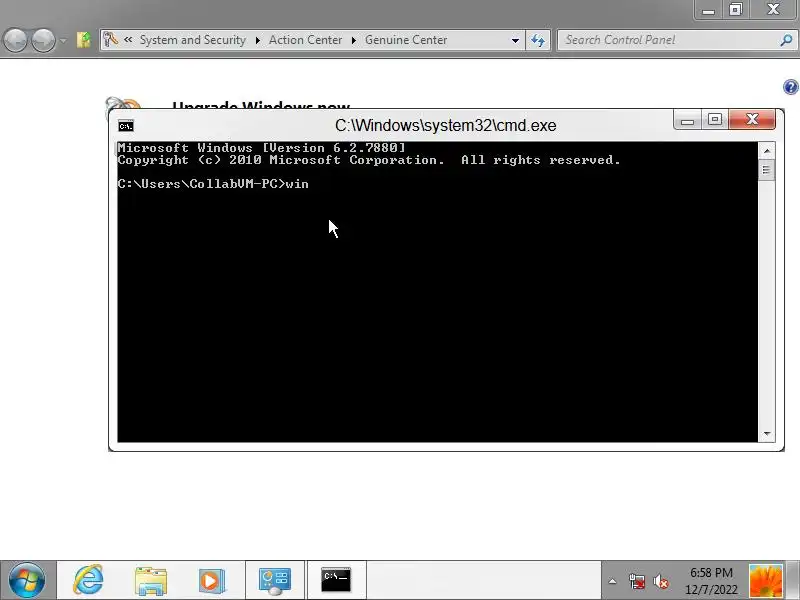
Task: Go forward in Control Panel window
Action: (43, 40)
